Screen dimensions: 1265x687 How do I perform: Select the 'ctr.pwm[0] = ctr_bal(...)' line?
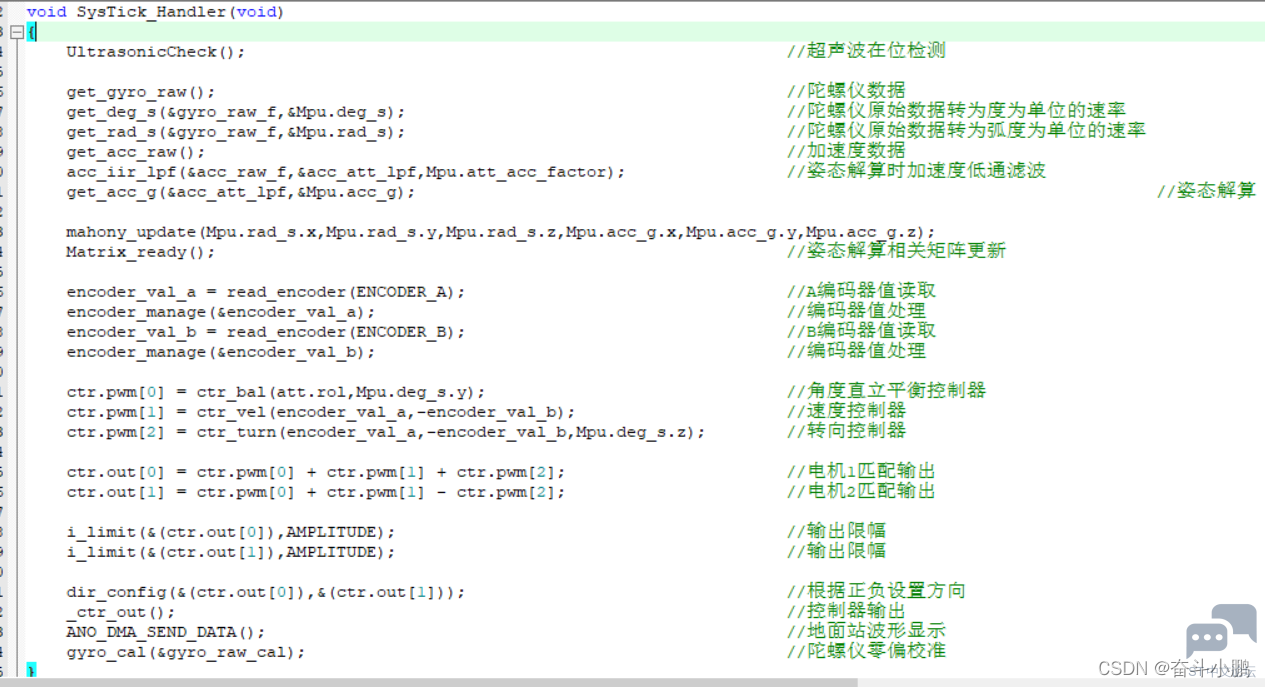click(x=275, y=391)
